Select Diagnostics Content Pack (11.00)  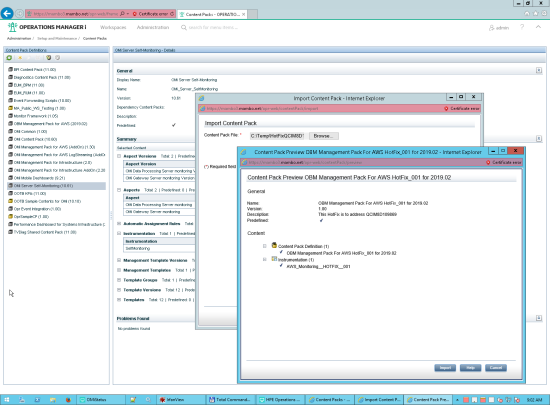(42, 77)
